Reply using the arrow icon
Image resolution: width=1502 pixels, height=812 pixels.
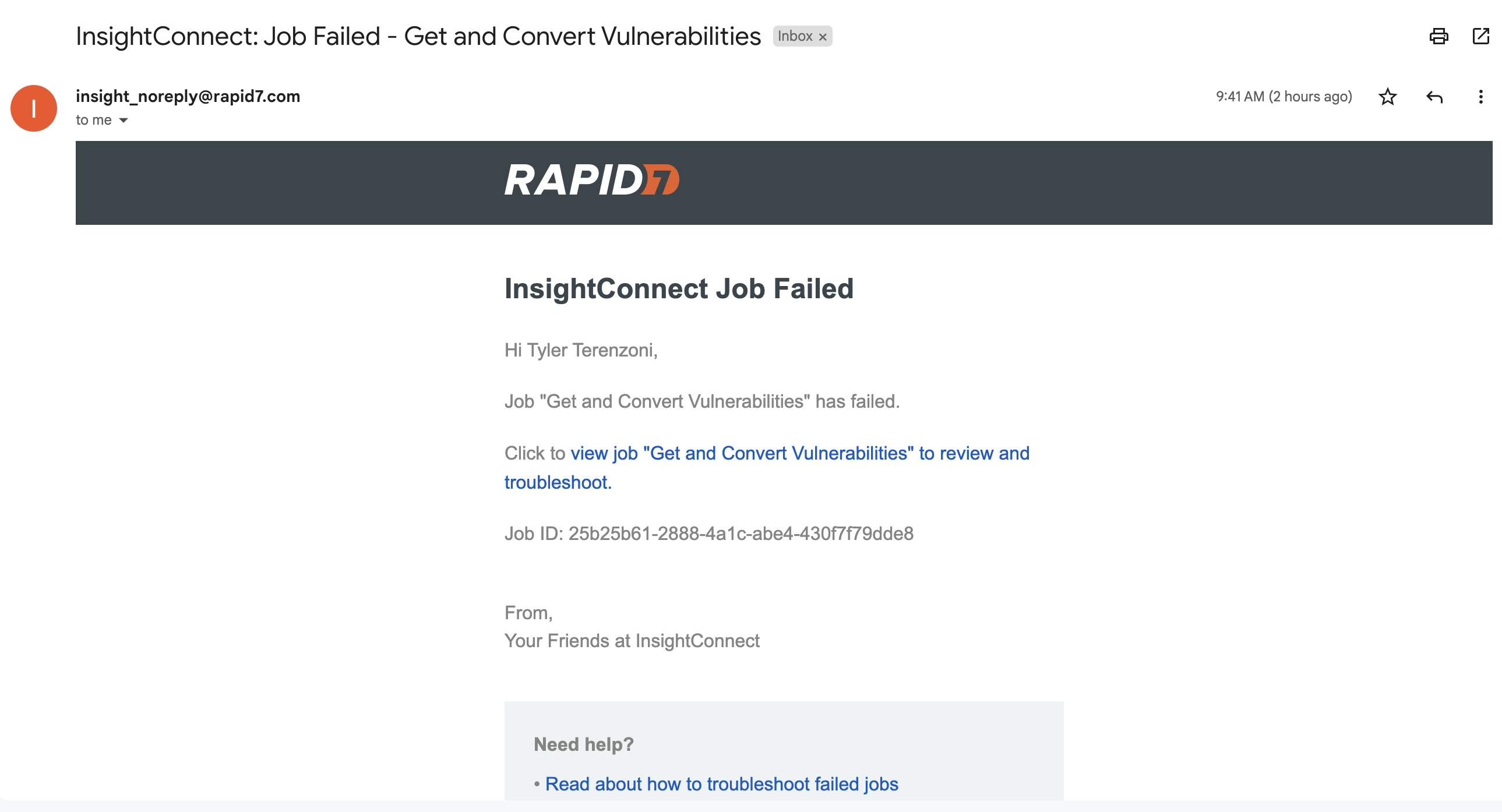1434,97
